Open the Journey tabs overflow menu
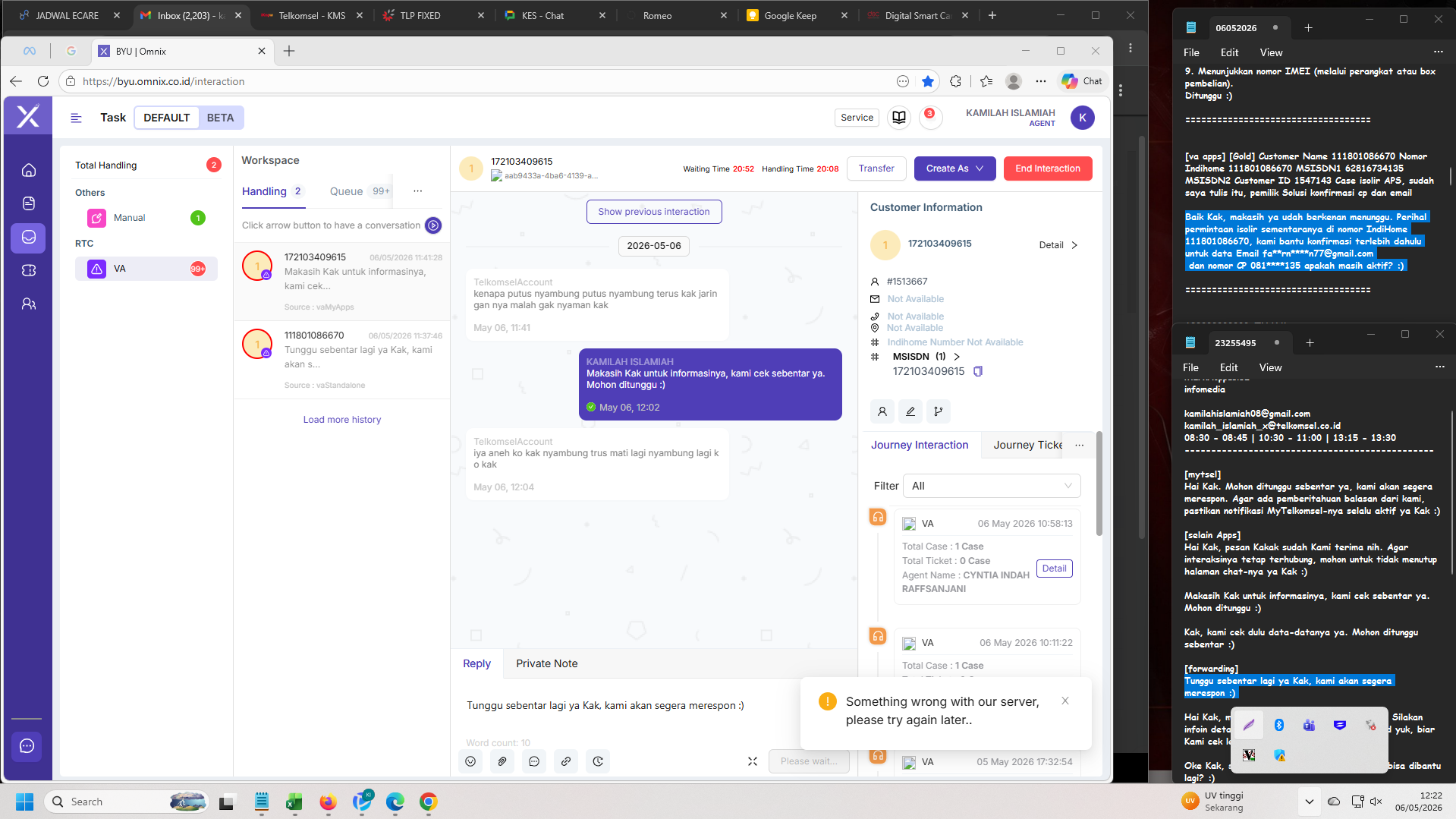 1080,446
